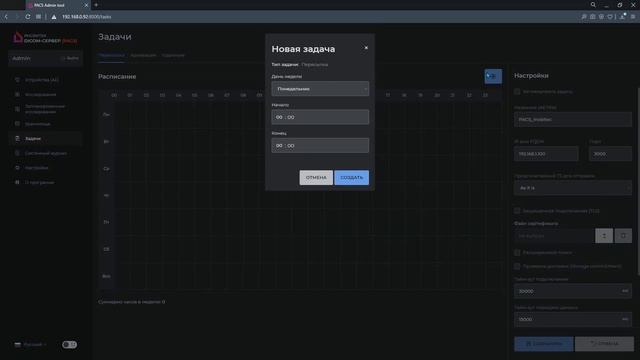Switch to the Архивация tab
640x360 pixels.
point(143,55)
